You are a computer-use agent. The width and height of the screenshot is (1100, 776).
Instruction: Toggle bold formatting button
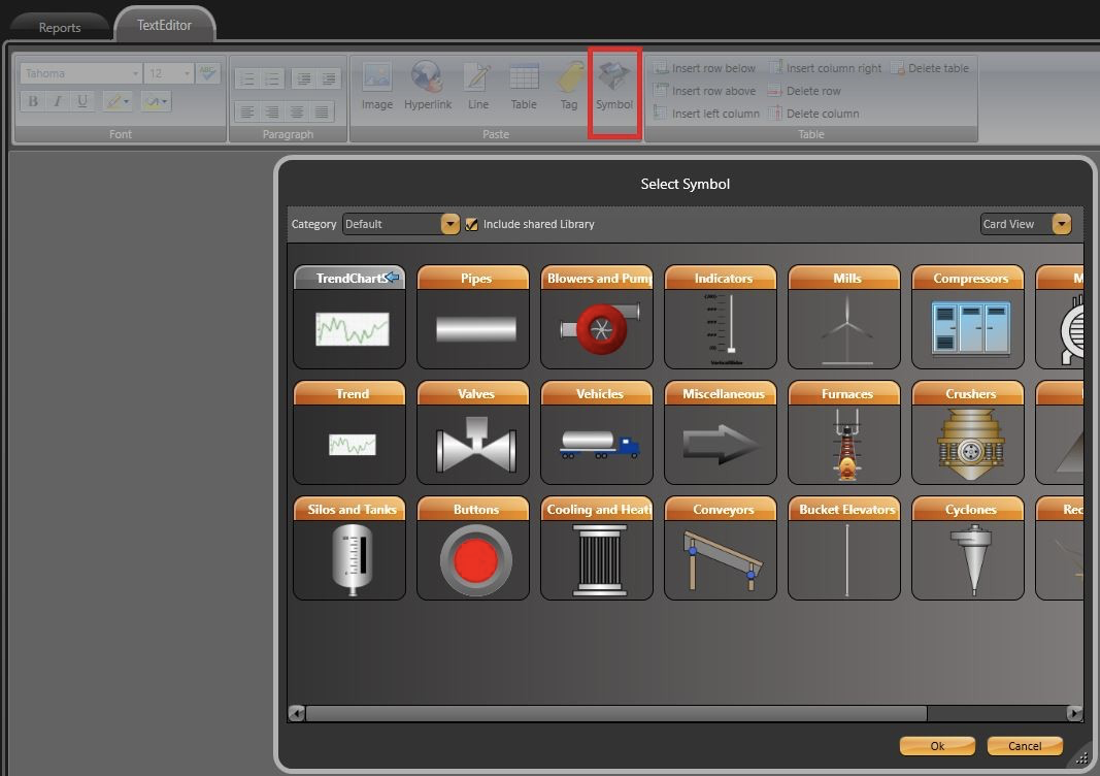[x=33, y=101]
